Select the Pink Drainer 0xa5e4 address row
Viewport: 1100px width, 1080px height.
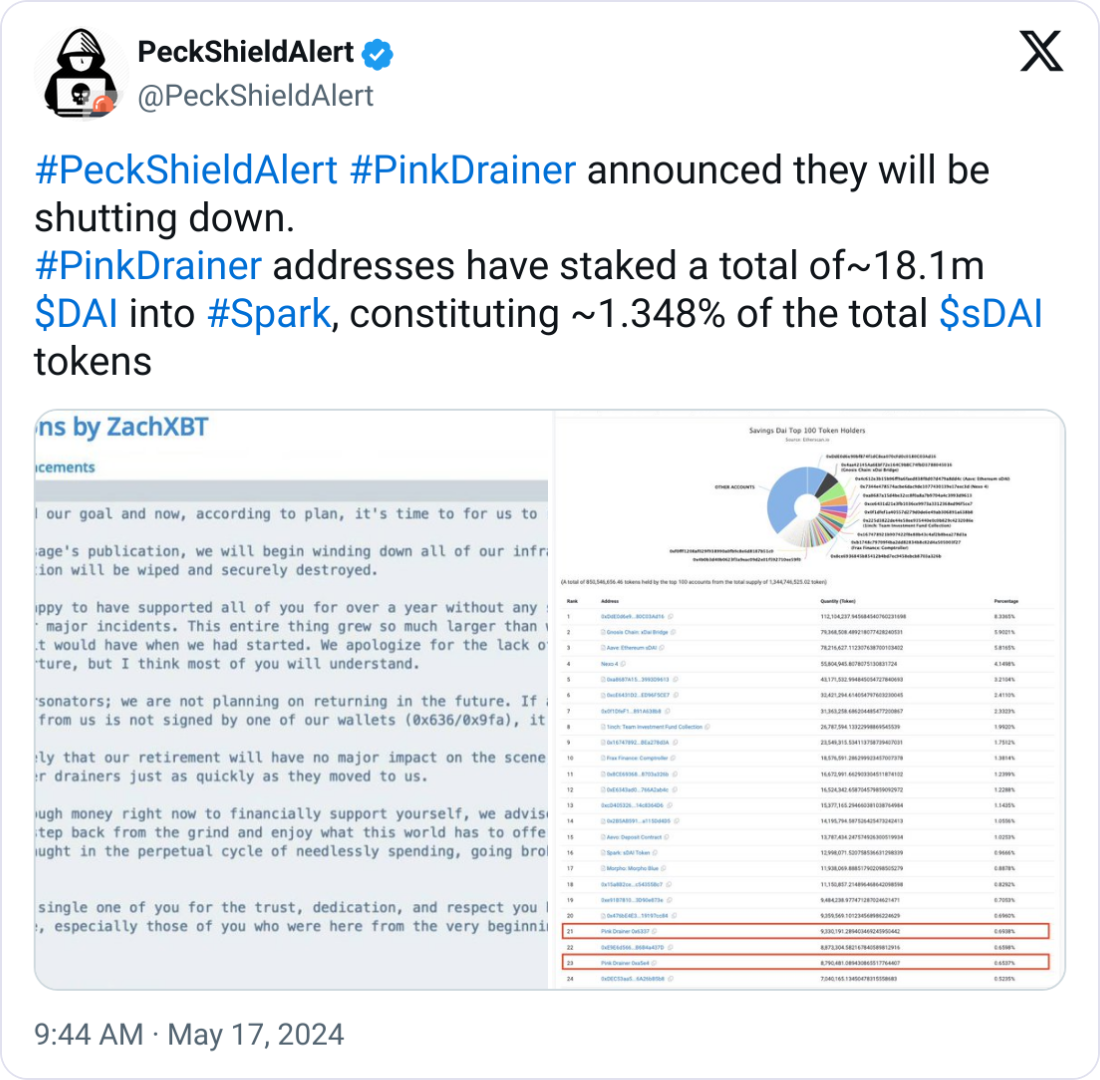coord(806,963)
